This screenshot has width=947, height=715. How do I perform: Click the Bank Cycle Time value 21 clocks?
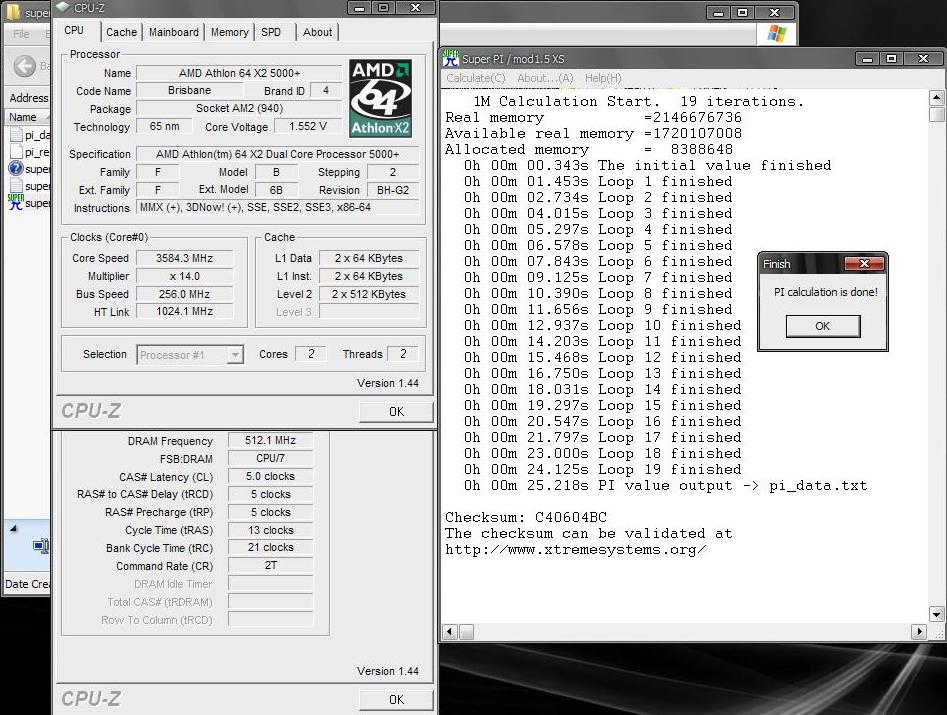(x=270, y=548)
